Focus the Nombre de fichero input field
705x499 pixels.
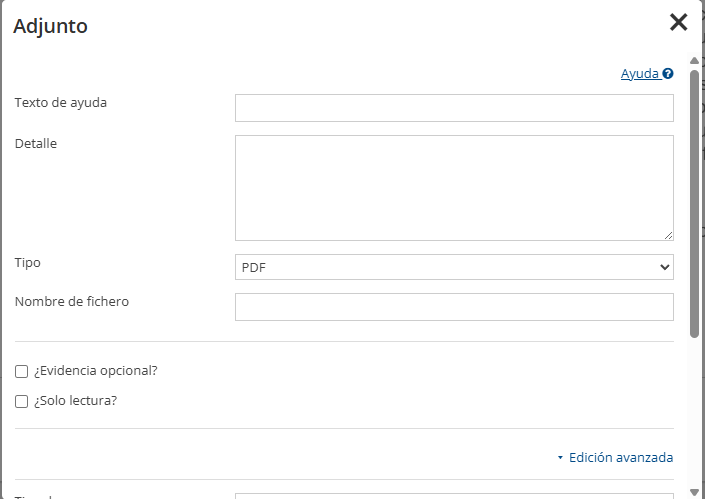[454, 307]
